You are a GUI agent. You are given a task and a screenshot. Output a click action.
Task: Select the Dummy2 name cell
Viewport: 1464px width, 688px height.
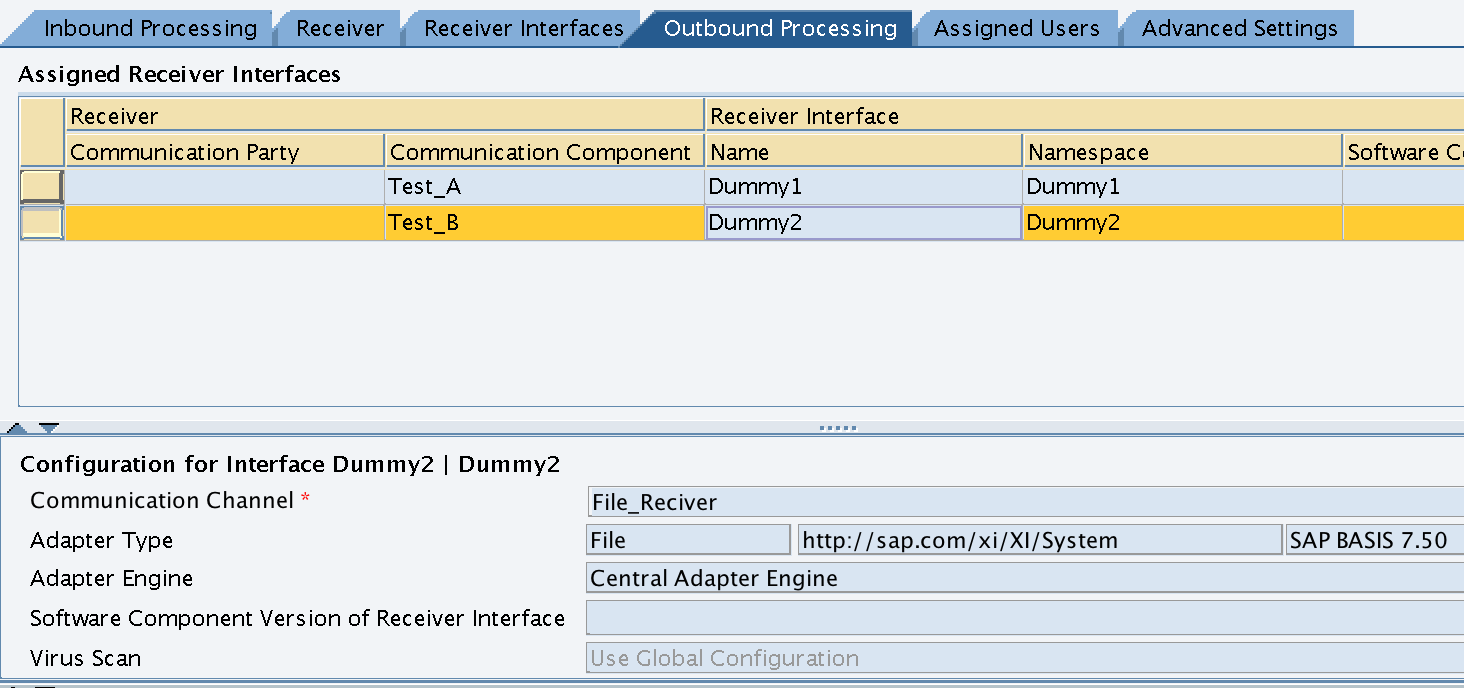864,223
